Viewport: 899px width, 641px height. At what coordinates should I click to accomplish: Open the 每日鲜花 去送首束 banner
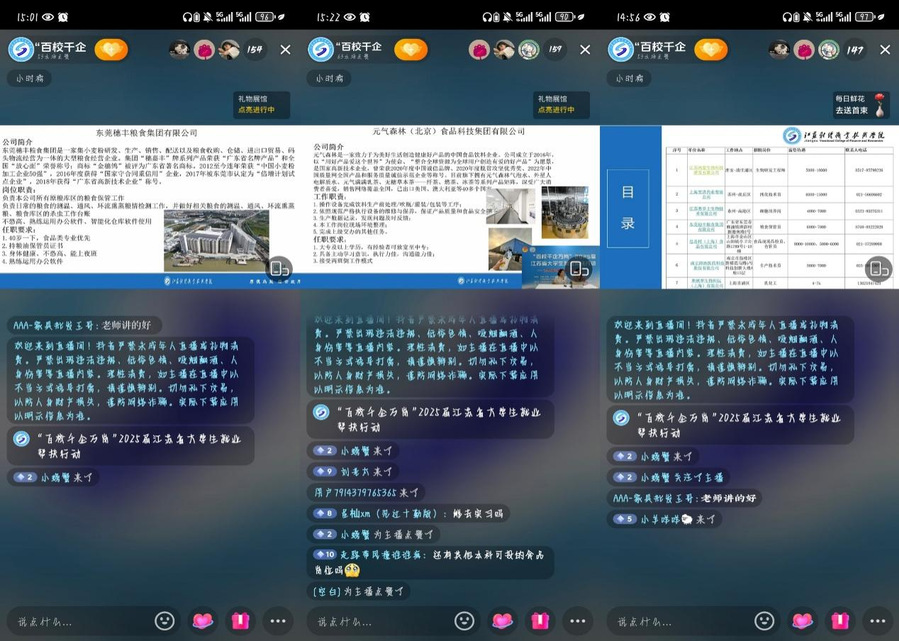861,104
